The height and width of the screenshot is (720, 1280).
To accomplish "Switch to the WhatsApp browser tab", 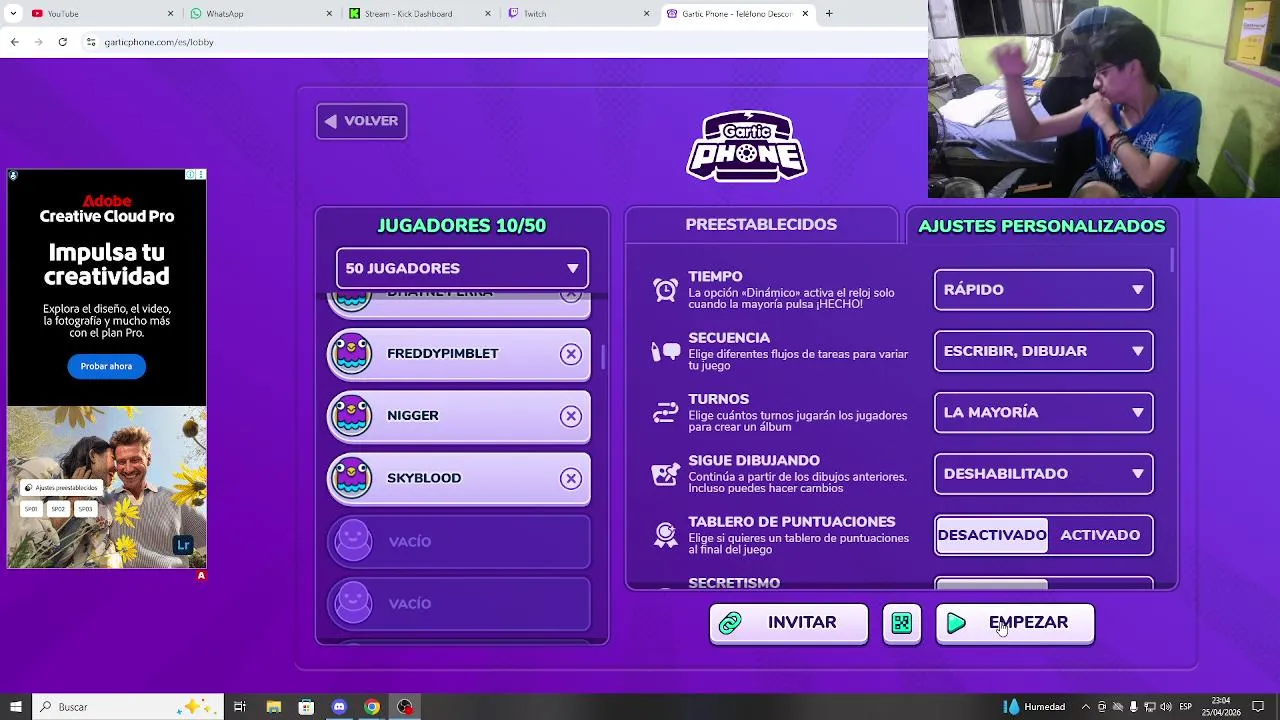I will click(260, 13).
